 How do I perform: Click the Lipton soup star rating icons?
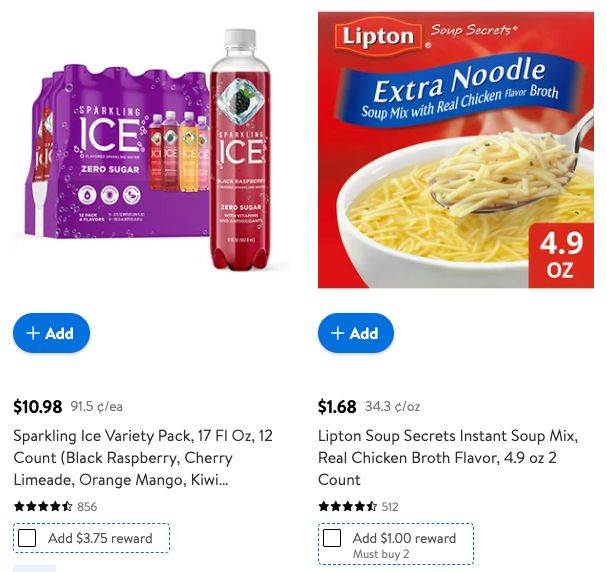347,506
